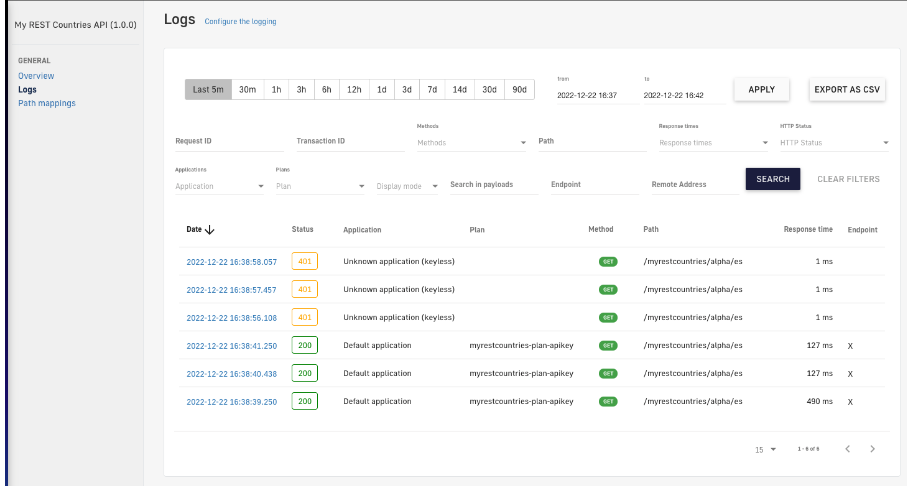Go to next page of logs
907x487 pixels.
[x=872, y=449]
